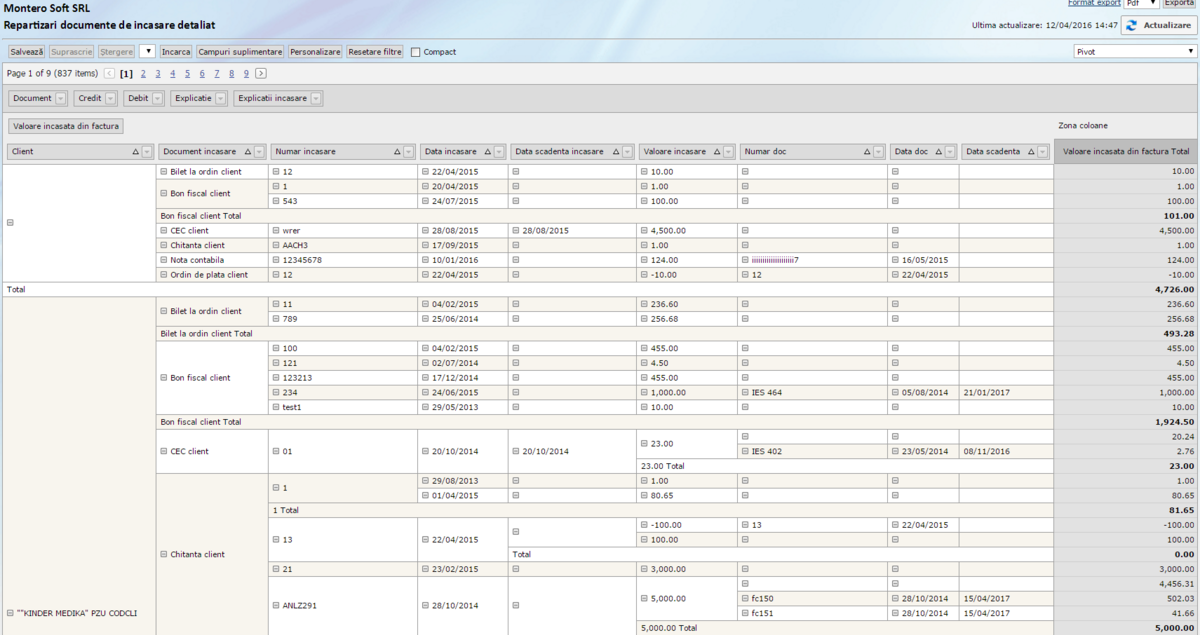Click the Format export link
Viewport: 1200px width, 635px height.
coord(1094,3)
